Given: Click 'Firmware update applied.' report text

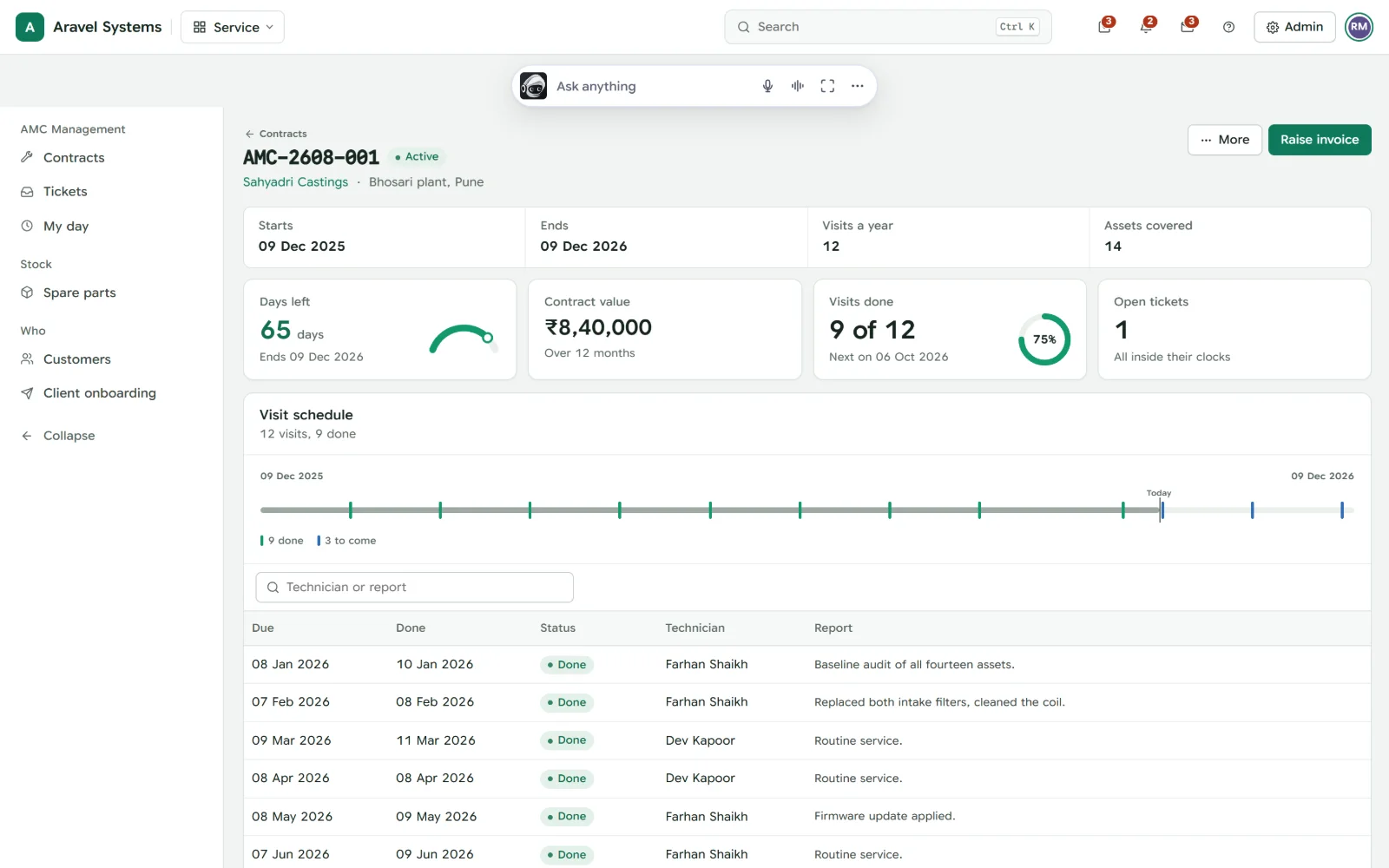Looking at the screenshot, I should (885, 817).
